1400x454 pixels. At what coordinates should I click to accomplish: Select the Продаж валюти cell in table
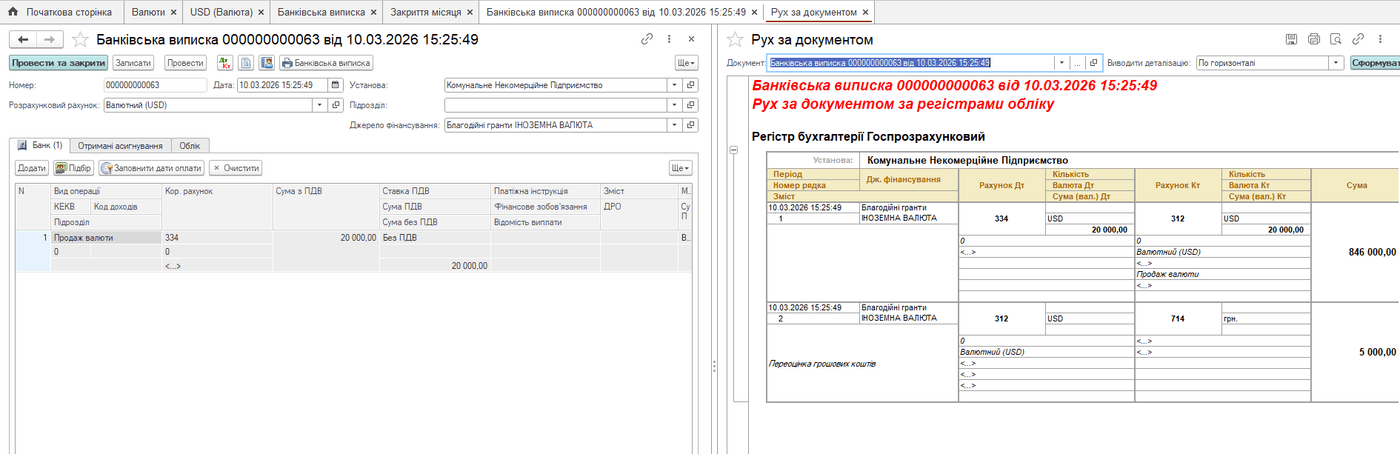(106, 238)
